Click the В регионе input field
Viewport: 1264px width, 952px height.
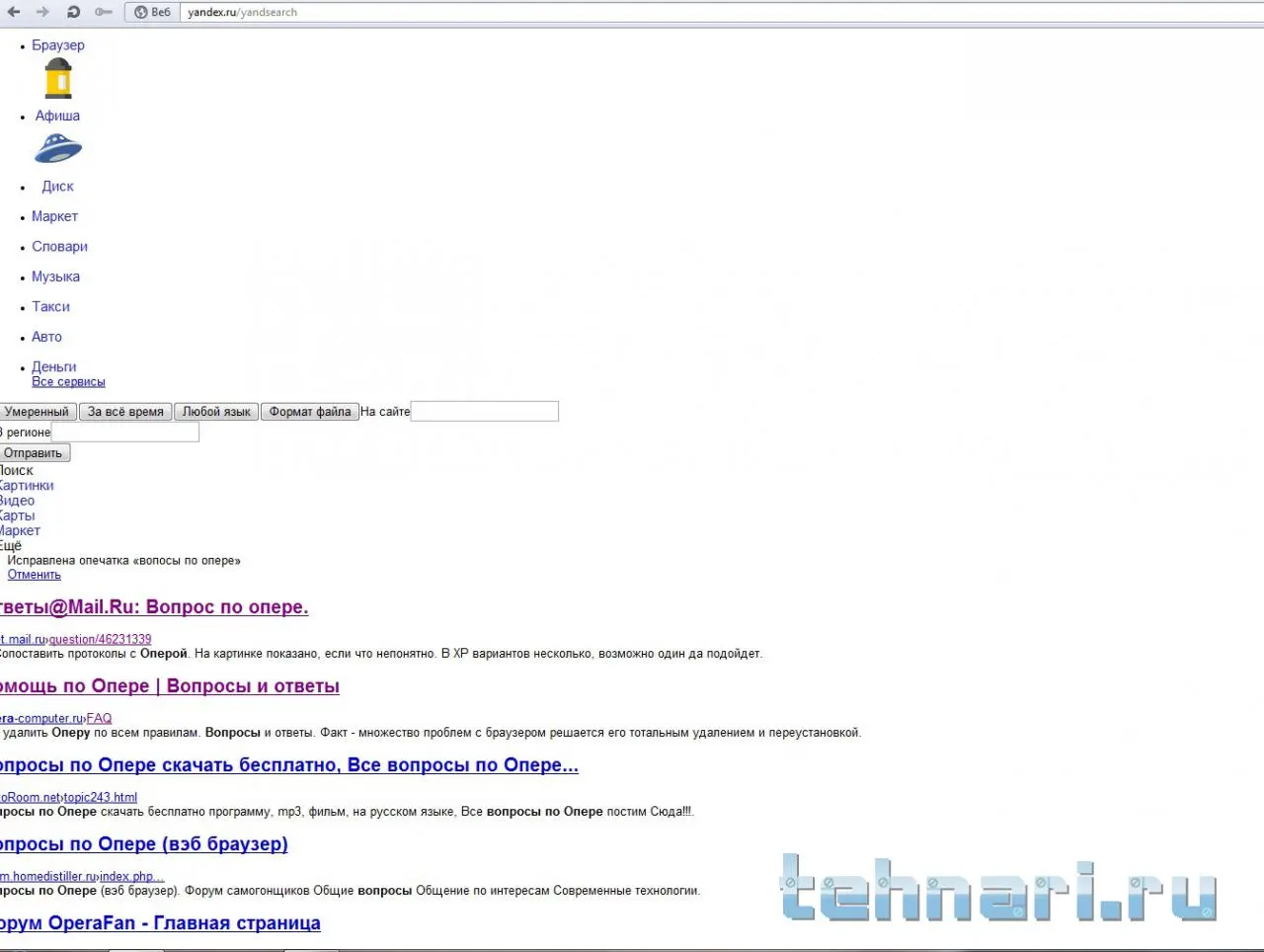125,432
